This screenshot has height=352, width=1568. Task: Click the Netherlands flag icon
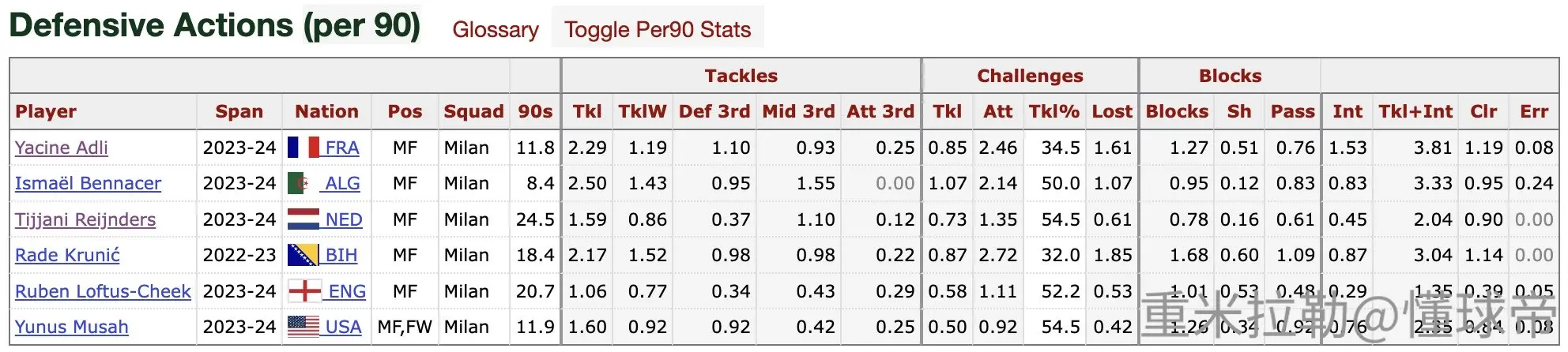303,219
